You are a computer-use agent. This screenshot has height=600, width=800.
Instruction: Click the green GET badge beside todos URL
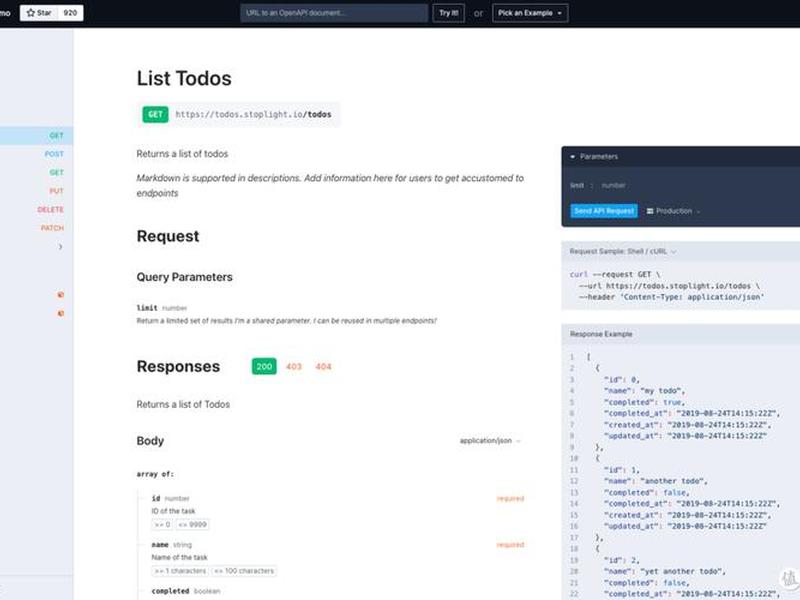(x=155, y=114)
